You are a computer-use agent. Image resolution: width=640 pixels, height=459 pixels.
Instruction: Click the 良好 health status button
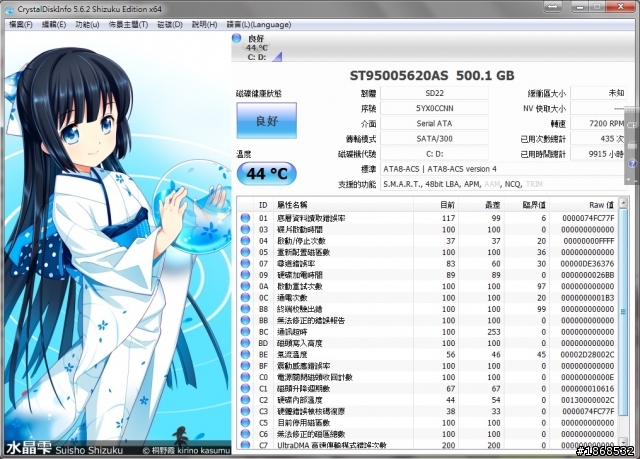click(x=267, y=120)
